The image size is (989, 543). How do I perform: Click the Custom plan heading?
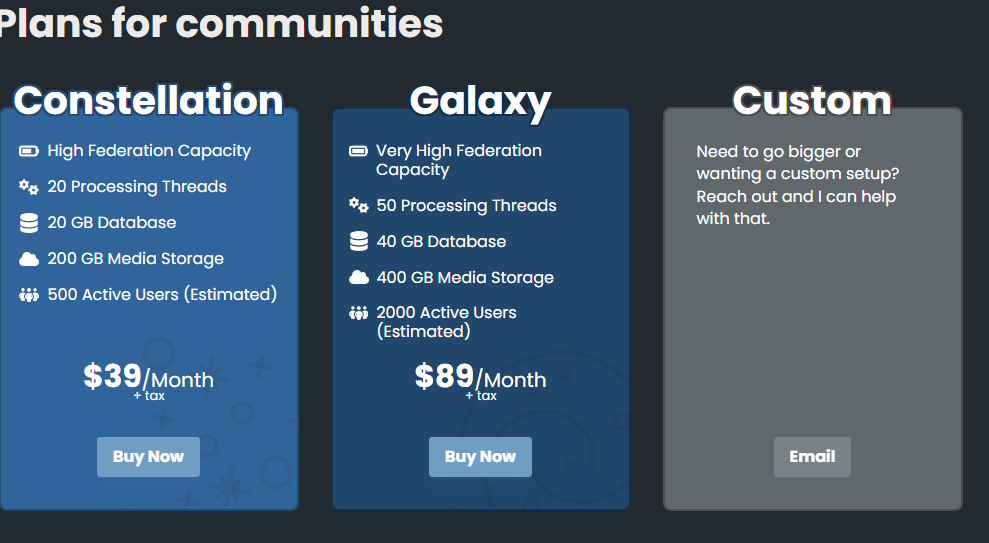pos(812,100)
